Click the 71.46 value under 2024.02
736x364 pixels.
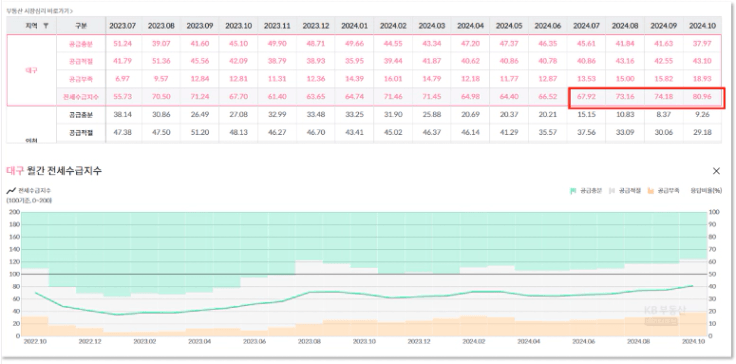coord(393,97)
